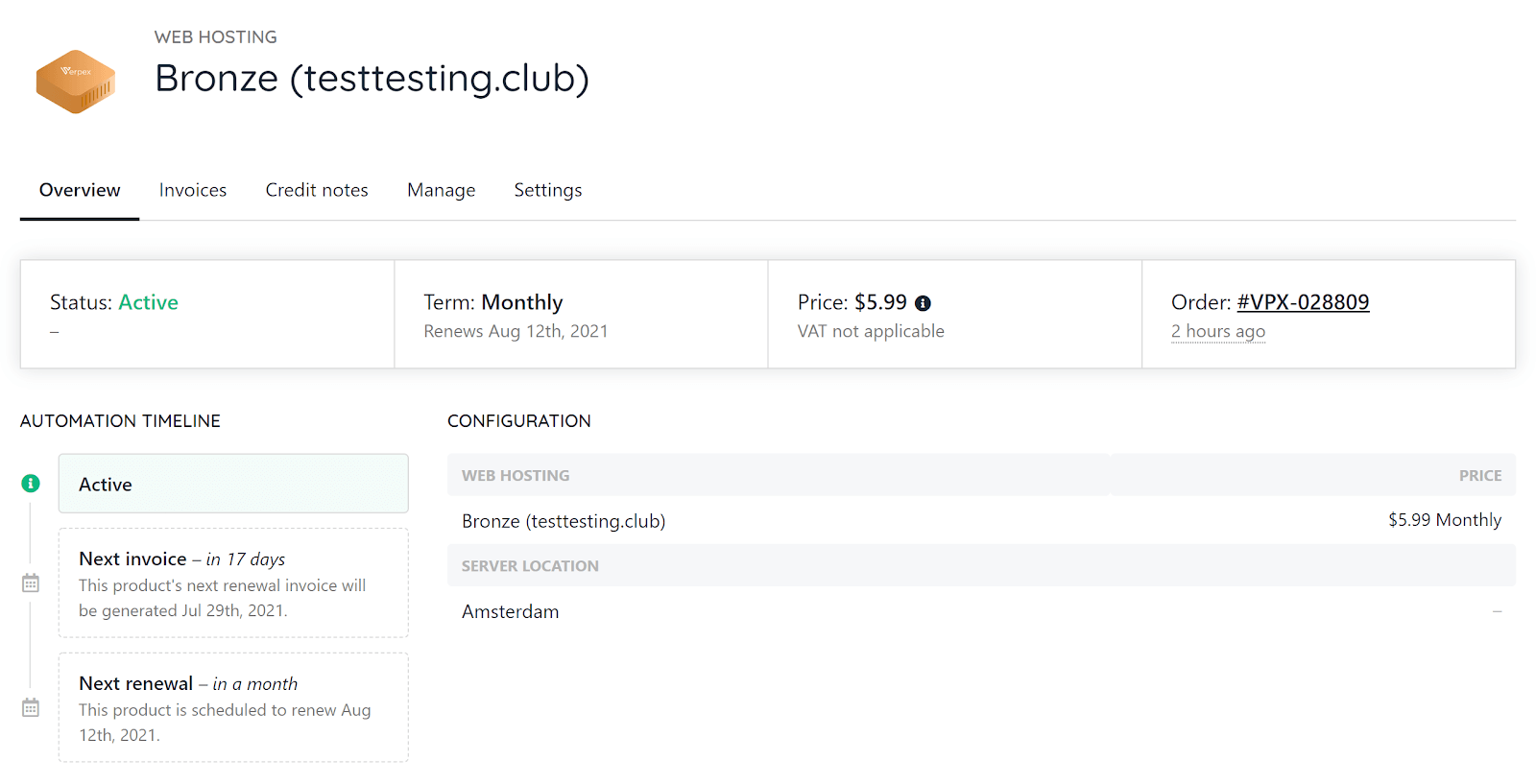Click the Bronze hosting plan logo icon

[76, 82]
